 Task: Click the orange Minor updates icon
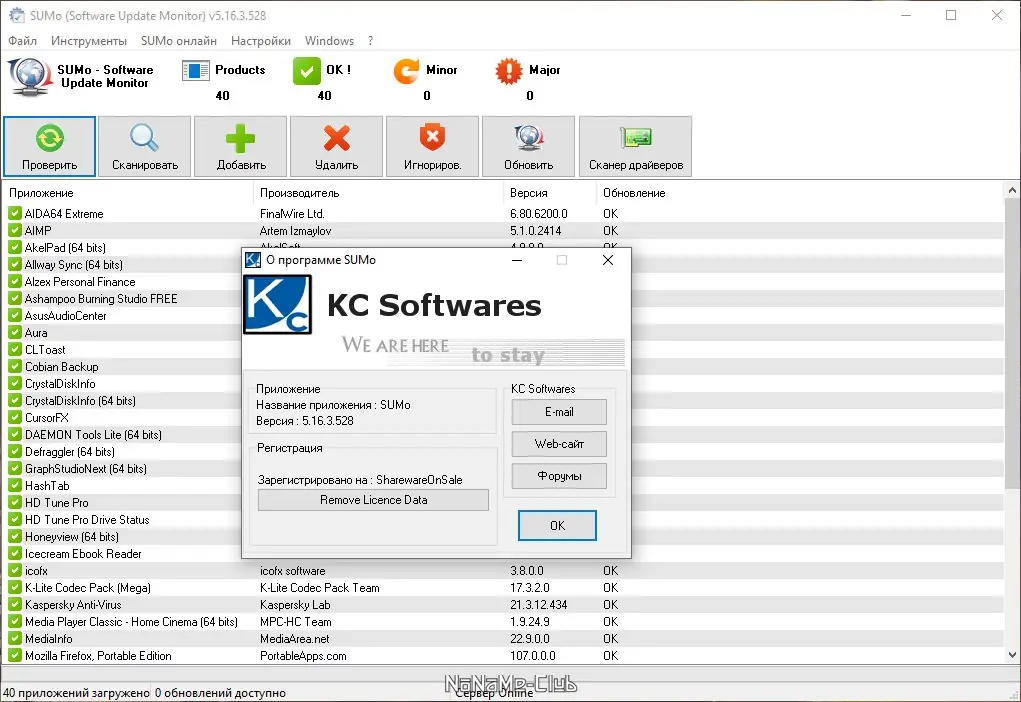tap(406, 71)
